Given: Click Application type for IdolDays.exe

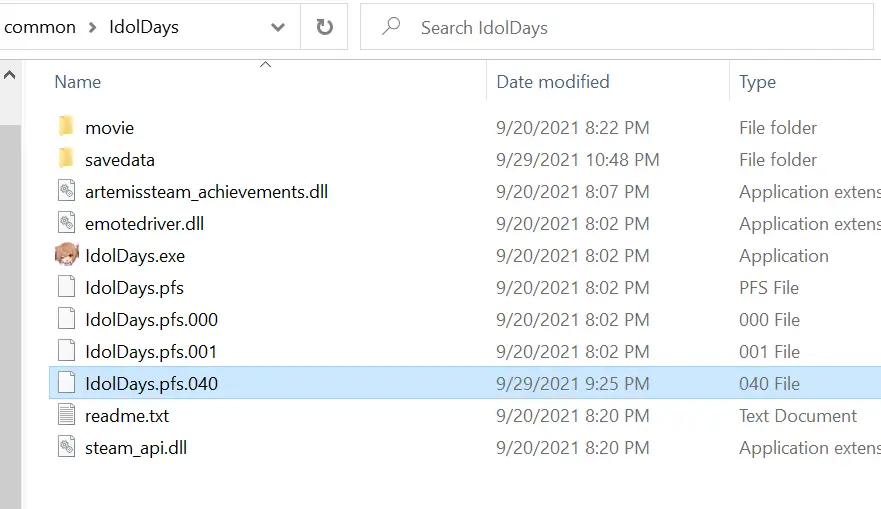Looking at the screenshot, I should 784,256.
